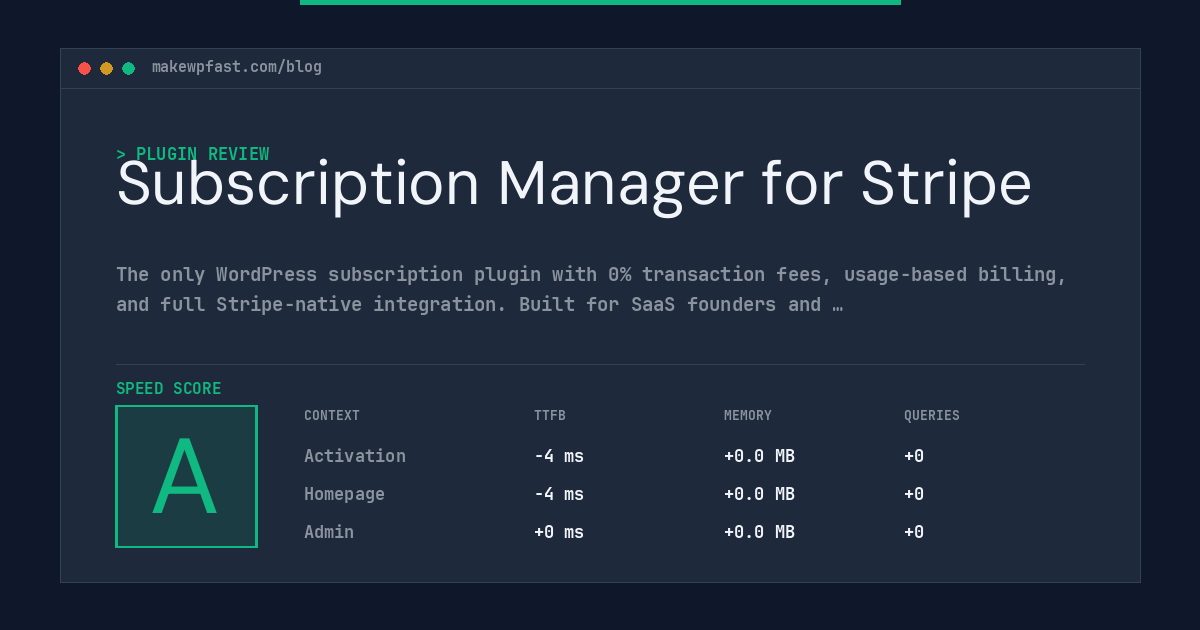Click the yellow window dot
Viewport: 1200px width, 630px height.
[x=106, y=68]
